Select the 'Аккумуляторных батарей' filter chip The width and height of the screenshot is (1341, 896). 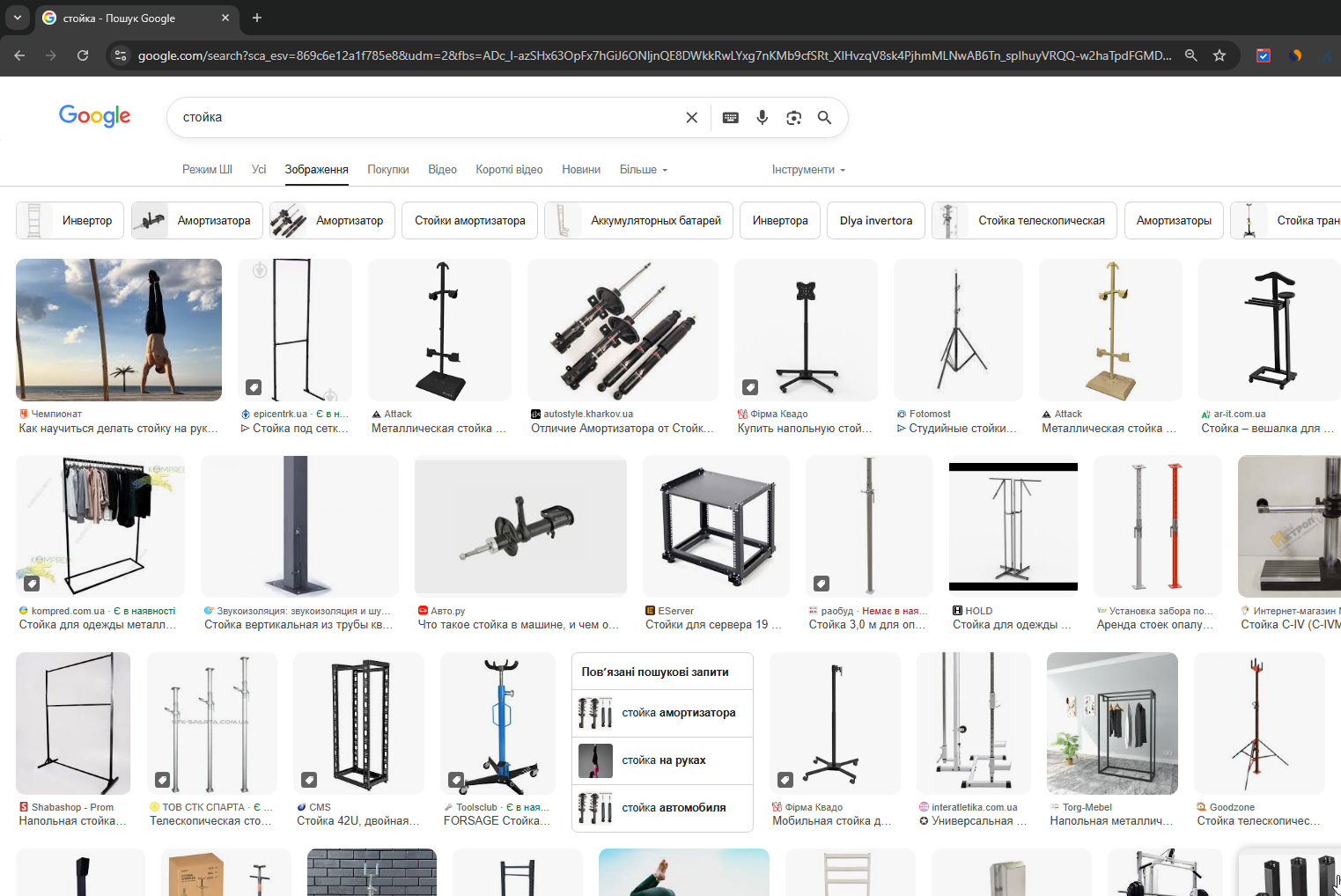pos(639,221)
